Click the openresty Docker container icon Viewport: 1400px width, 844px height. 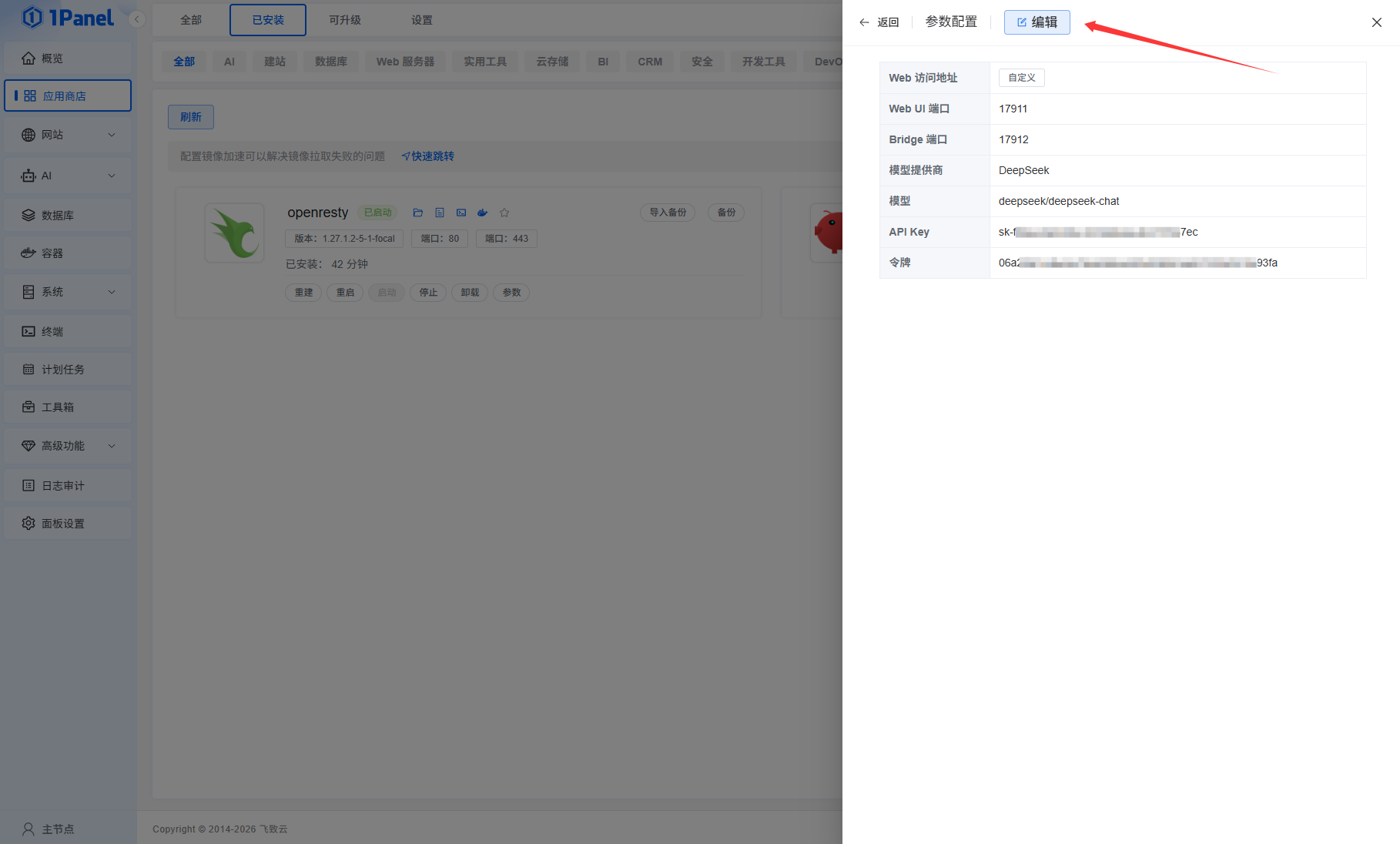click(x=483, y=213)
